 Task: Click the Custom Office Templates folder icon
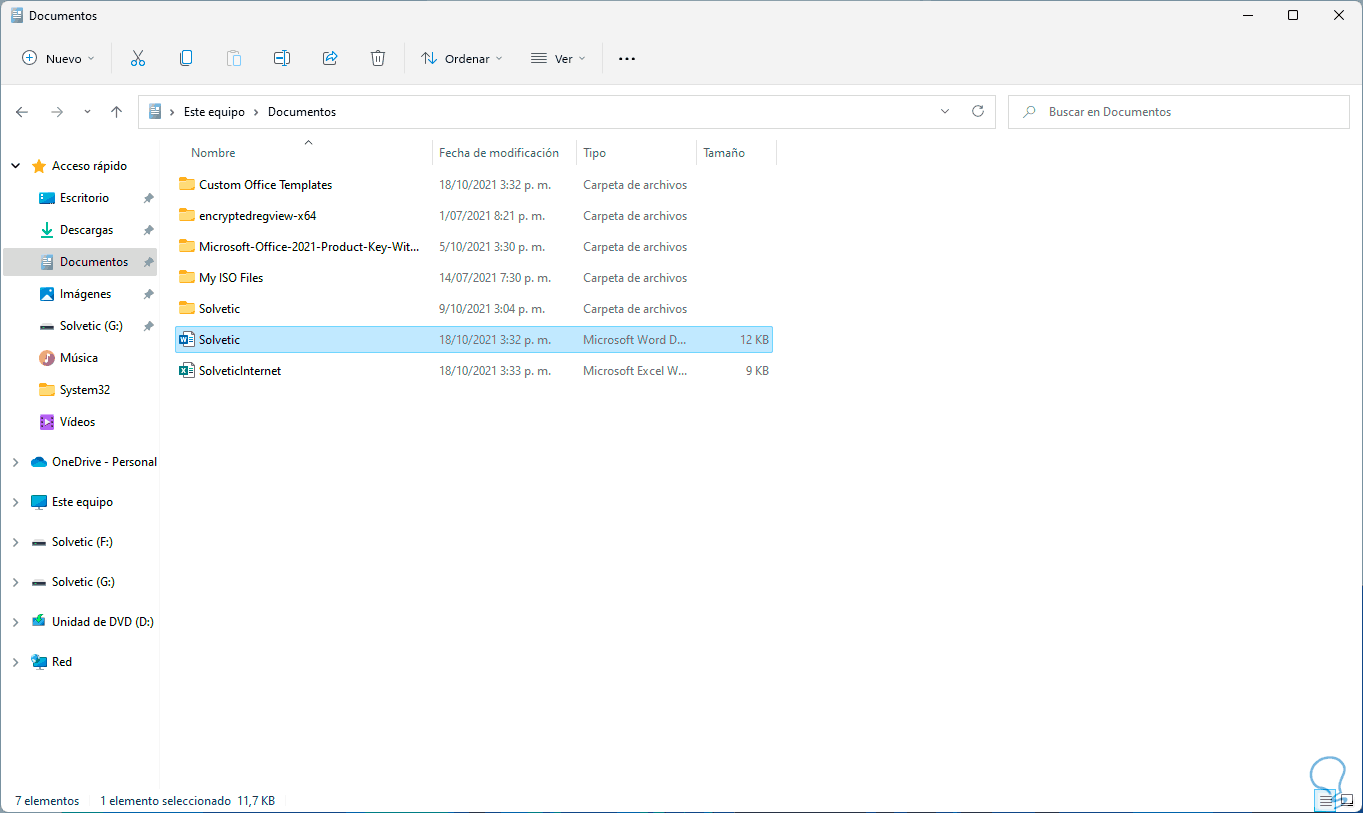coord(186,185)
